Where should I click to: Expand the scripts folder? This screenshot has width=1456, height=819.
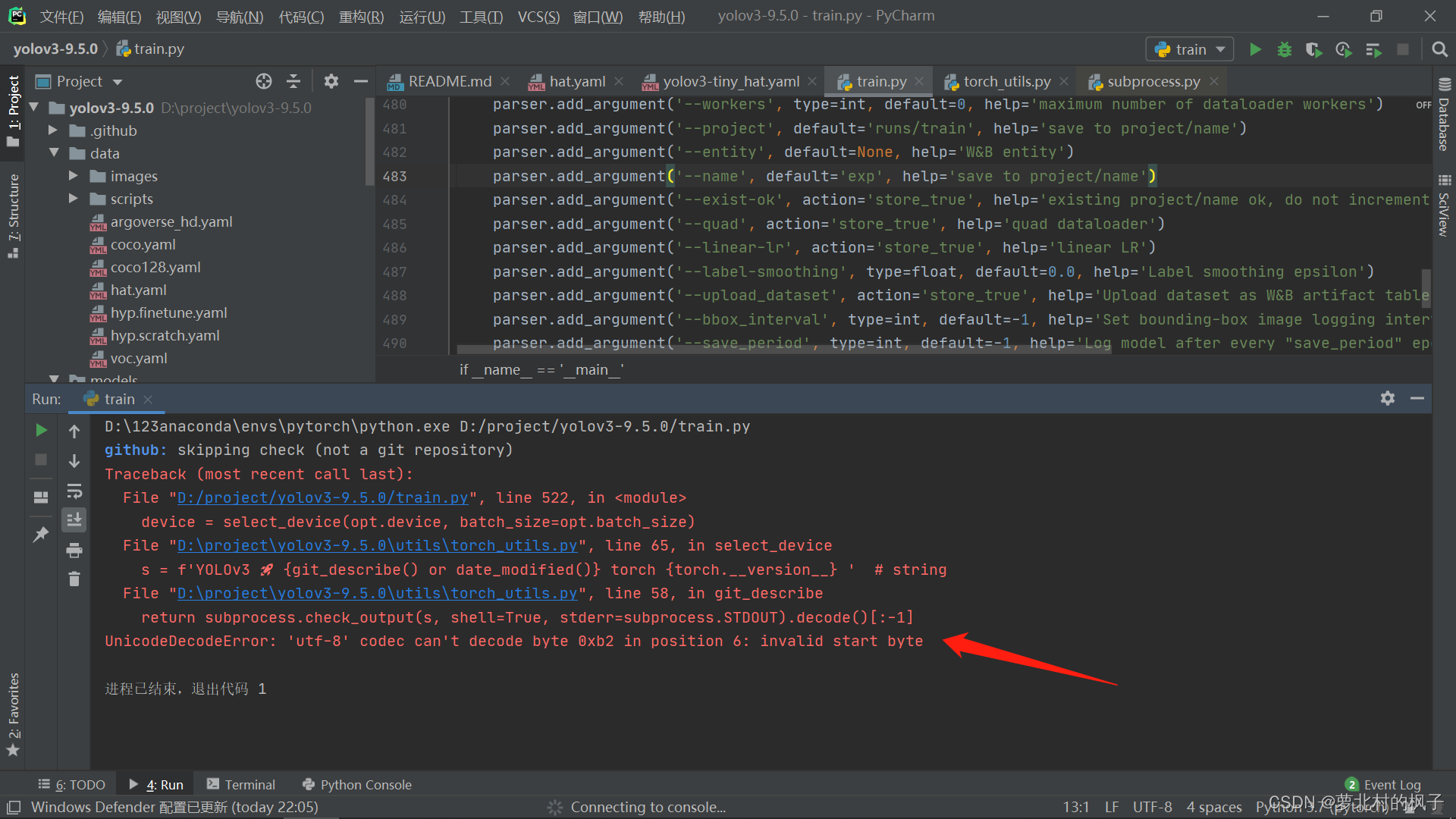coord(74,199)
